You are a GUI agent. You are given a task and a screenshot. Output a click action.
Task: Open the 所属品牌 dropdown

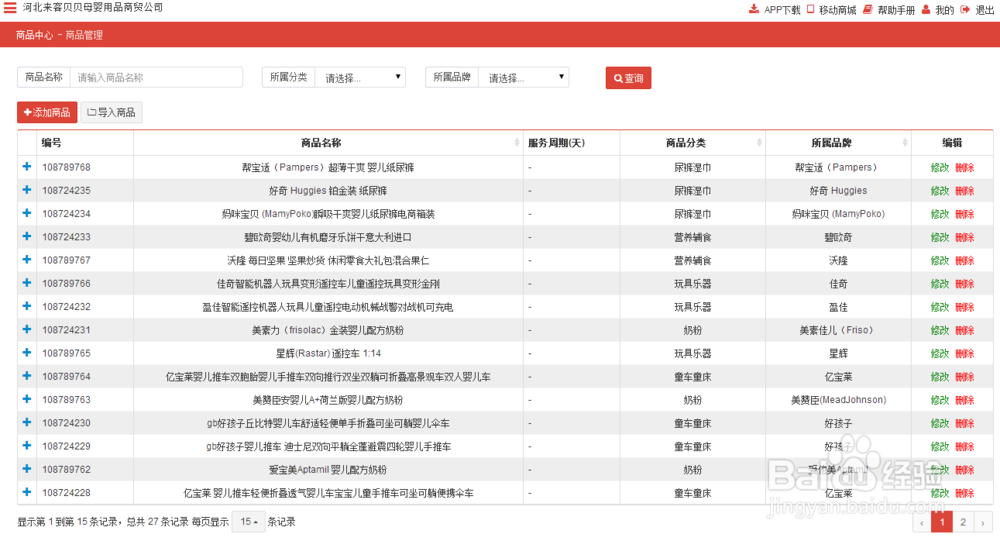[x=524, y=77]
